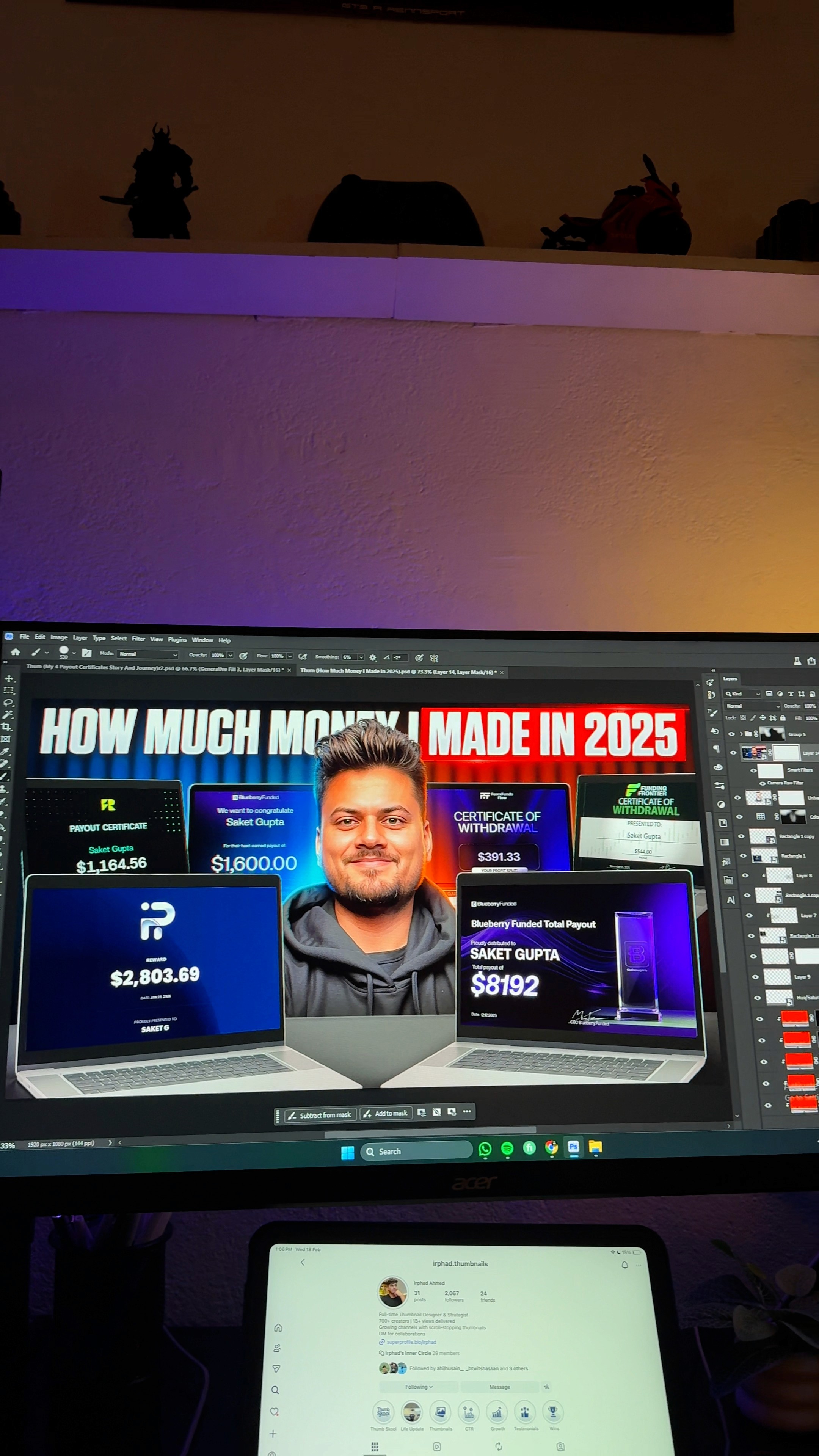Open WhatsApp from the taskbar
This screenshot has width=819, height=1456.
[x=485, y=1148]
